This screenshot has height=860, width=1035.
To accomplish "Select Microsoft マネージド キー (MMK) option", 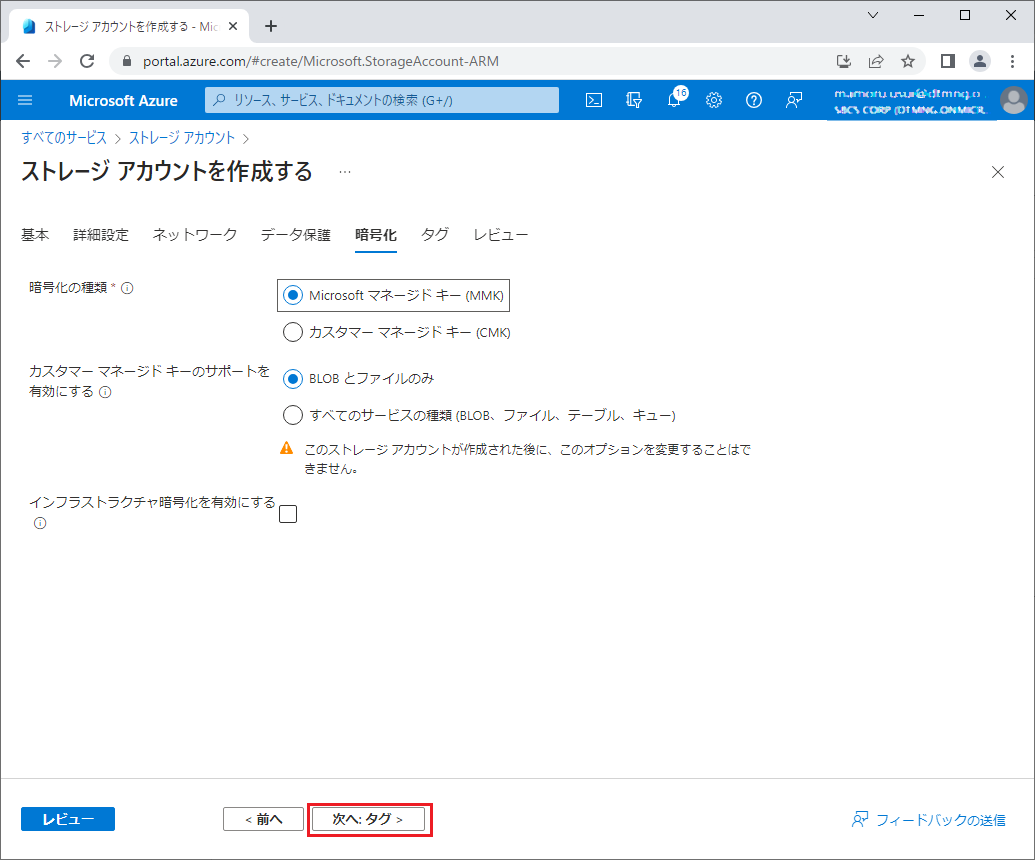I will click(293, 296).
